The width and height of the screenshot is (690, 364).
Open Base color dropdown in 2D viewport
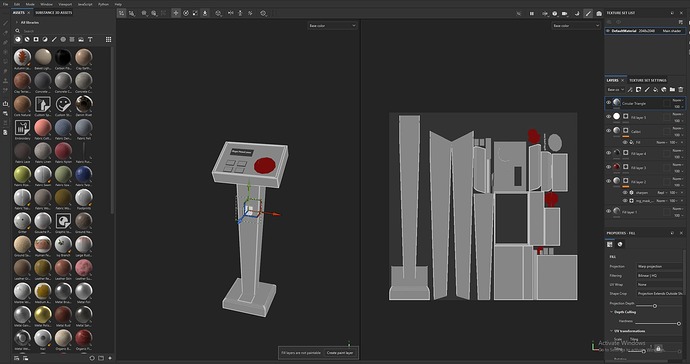coord(576,26)
